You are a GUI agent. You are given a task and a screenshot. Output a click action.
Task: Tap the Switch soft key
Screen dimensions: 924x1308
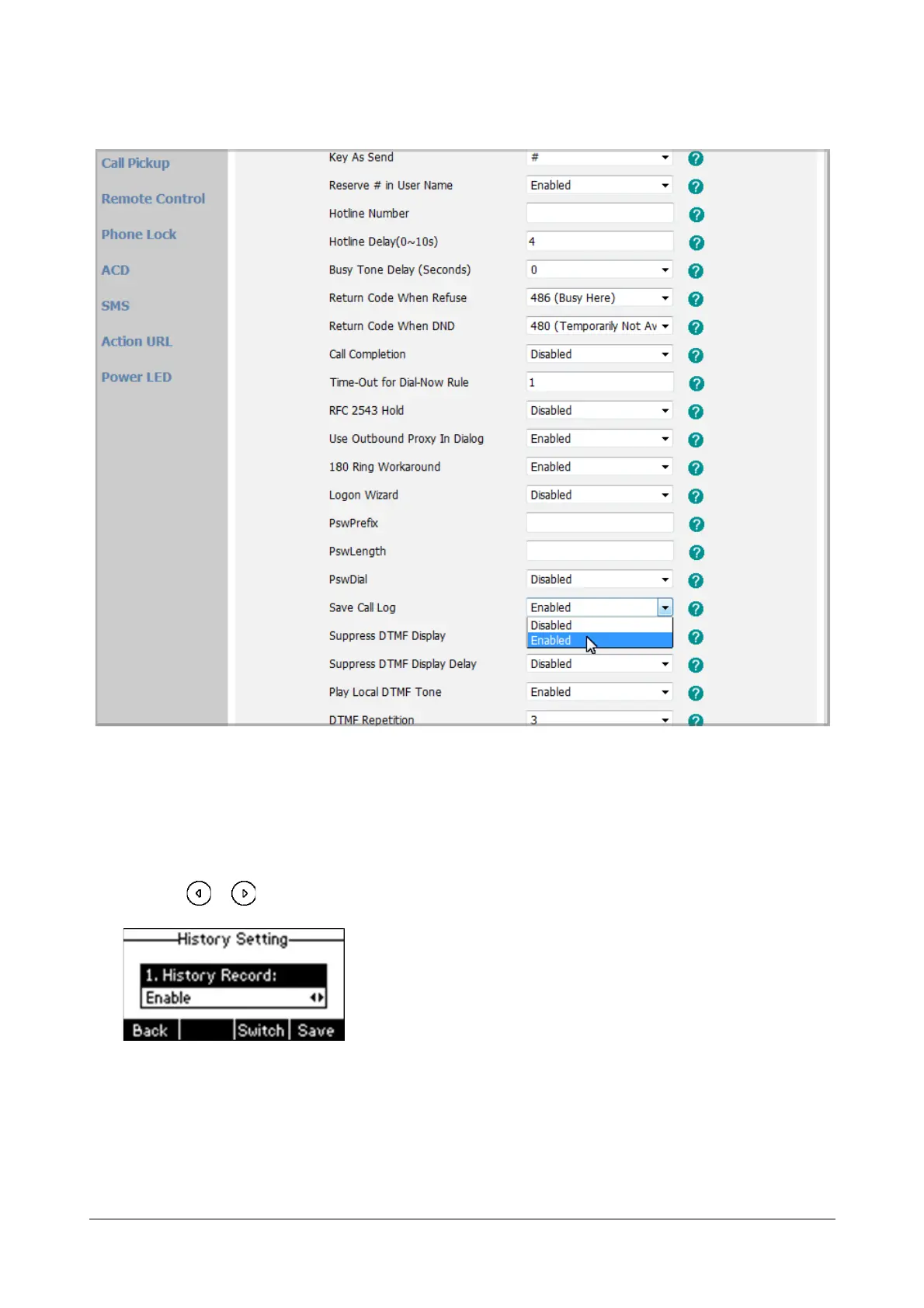click(x=261, y=1030)
